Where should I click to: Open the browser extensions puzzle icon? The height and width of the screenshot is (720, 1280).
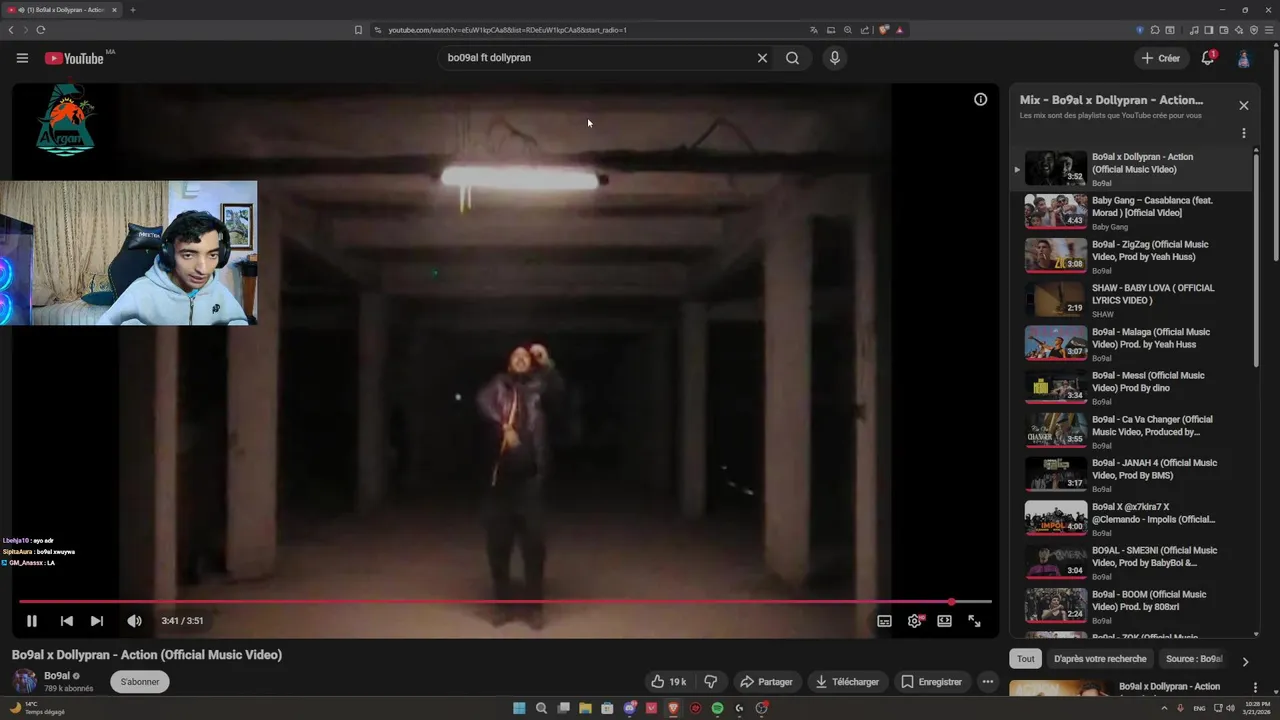coord(1155,30)
